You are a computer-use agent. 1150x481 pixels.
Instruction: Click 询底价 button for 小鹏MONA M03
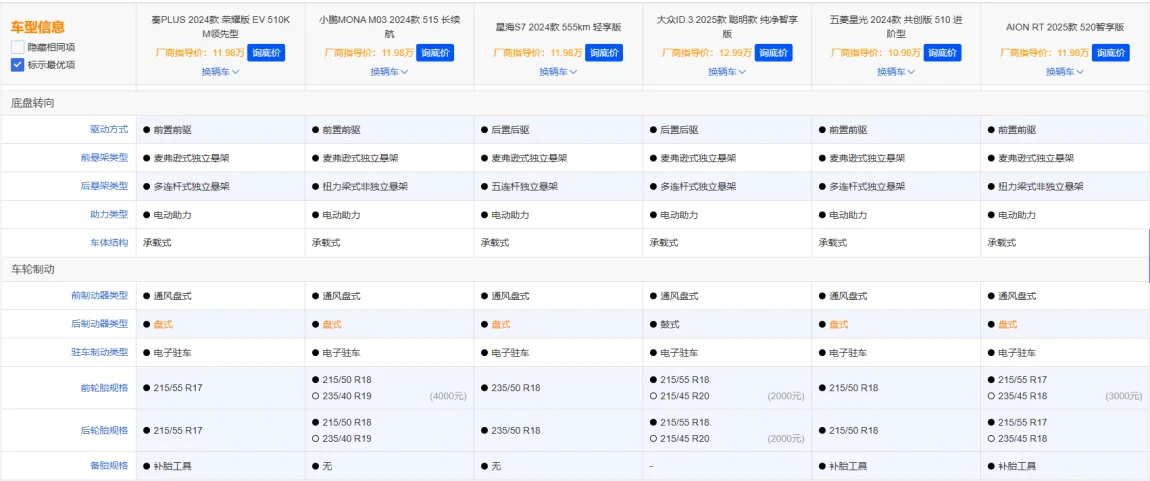[435, 53]
